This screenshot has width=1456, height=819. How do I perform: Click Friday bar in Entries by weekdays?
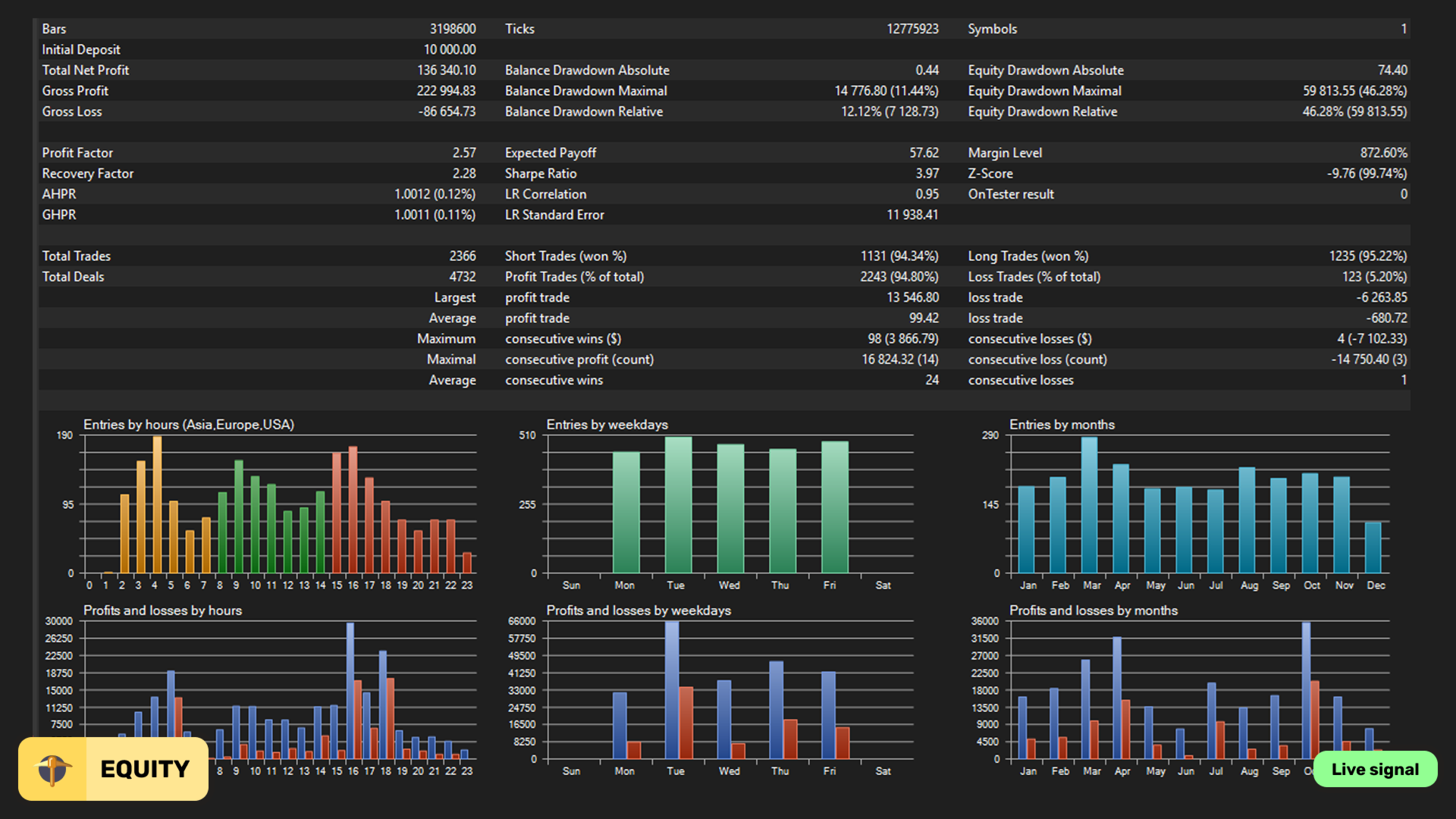tap(835, 507)
